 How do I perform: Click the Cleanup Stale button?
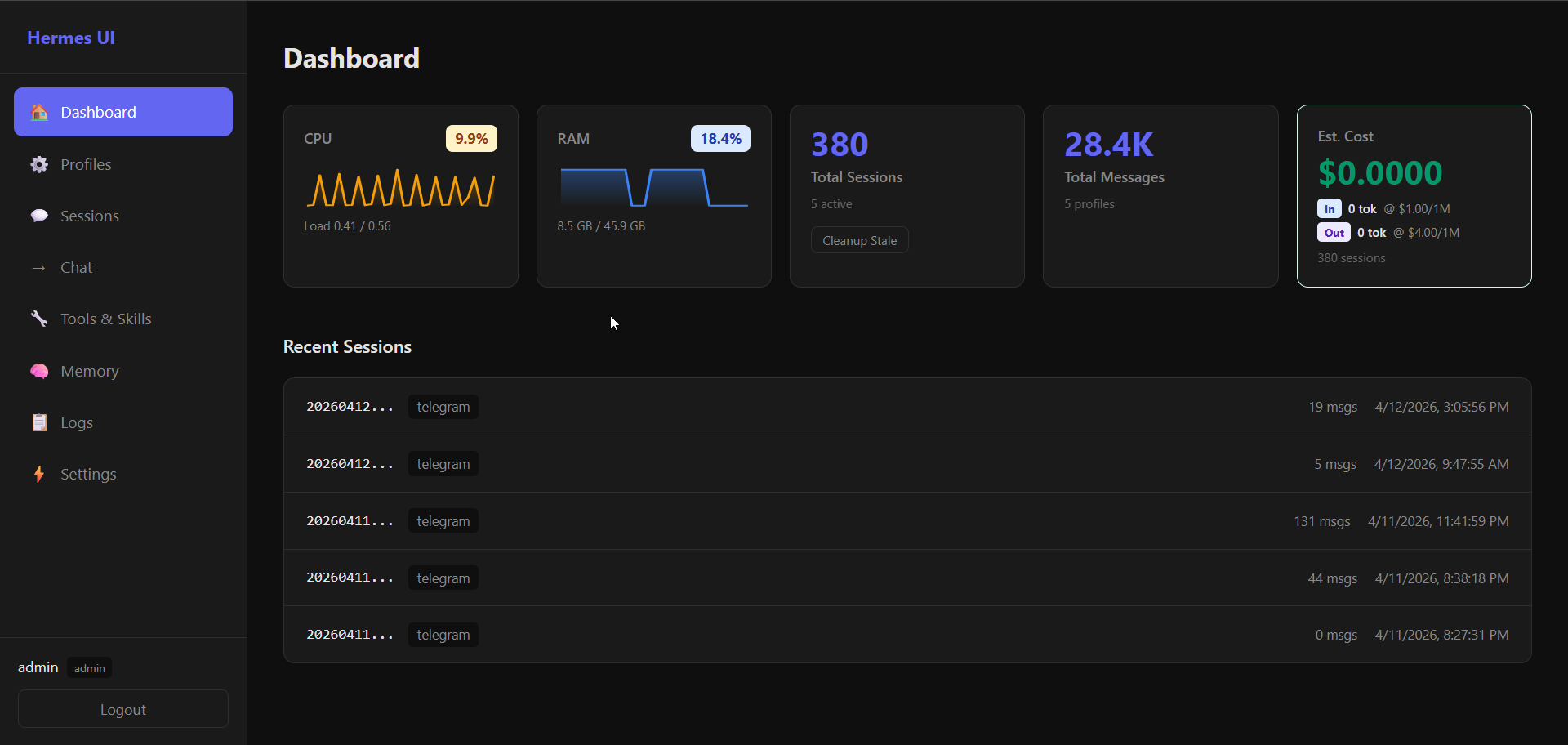pyautogui.click(x=860, y=240)
